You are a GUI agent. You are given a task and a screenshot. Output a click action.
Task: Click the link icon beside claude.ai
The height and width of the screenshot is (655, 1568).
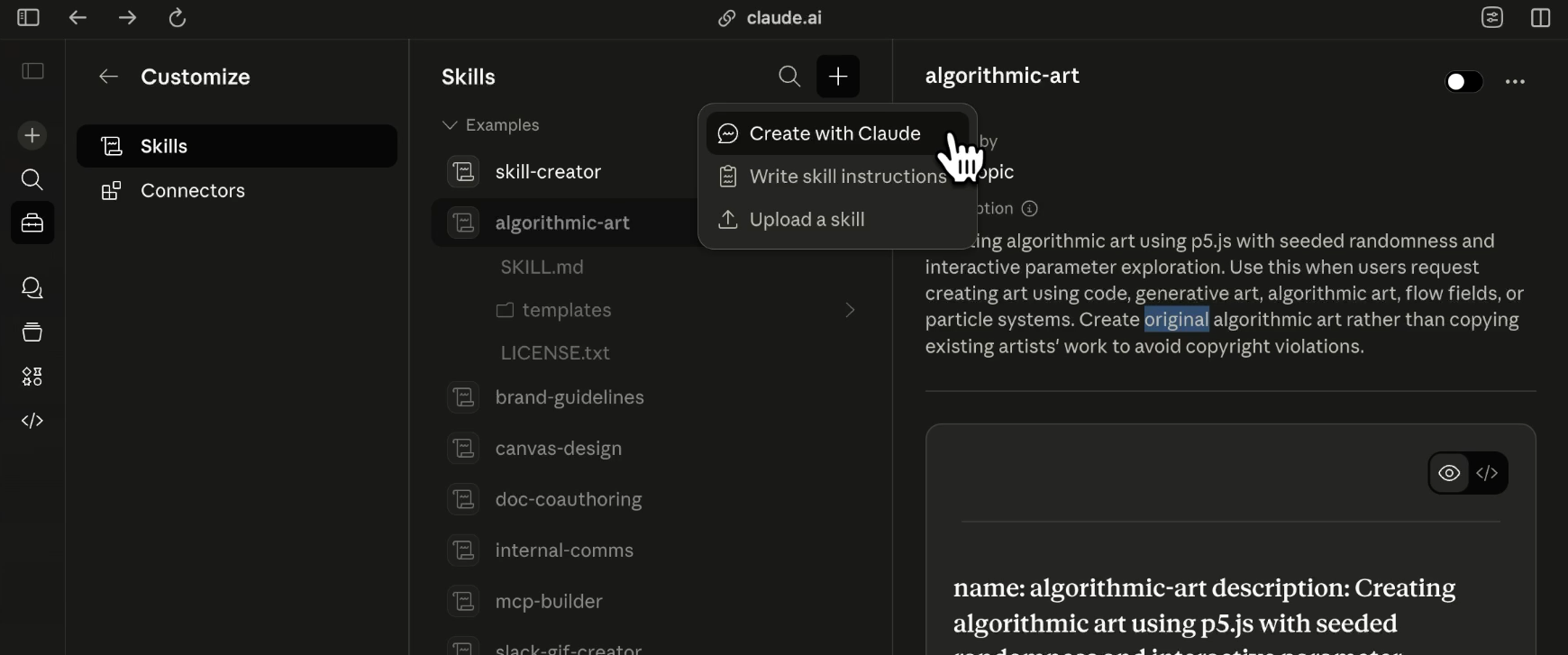pos(726,19)
